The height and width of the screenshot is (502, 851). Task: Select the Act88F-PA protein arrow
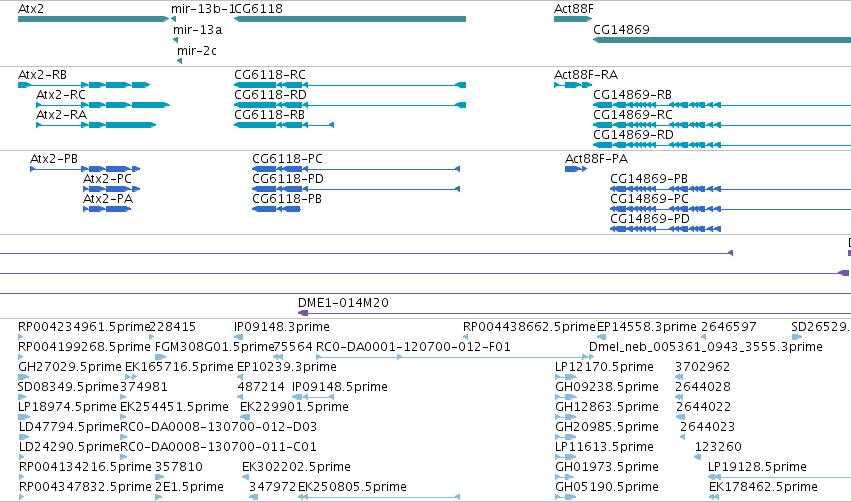click(x=576, y=169)
